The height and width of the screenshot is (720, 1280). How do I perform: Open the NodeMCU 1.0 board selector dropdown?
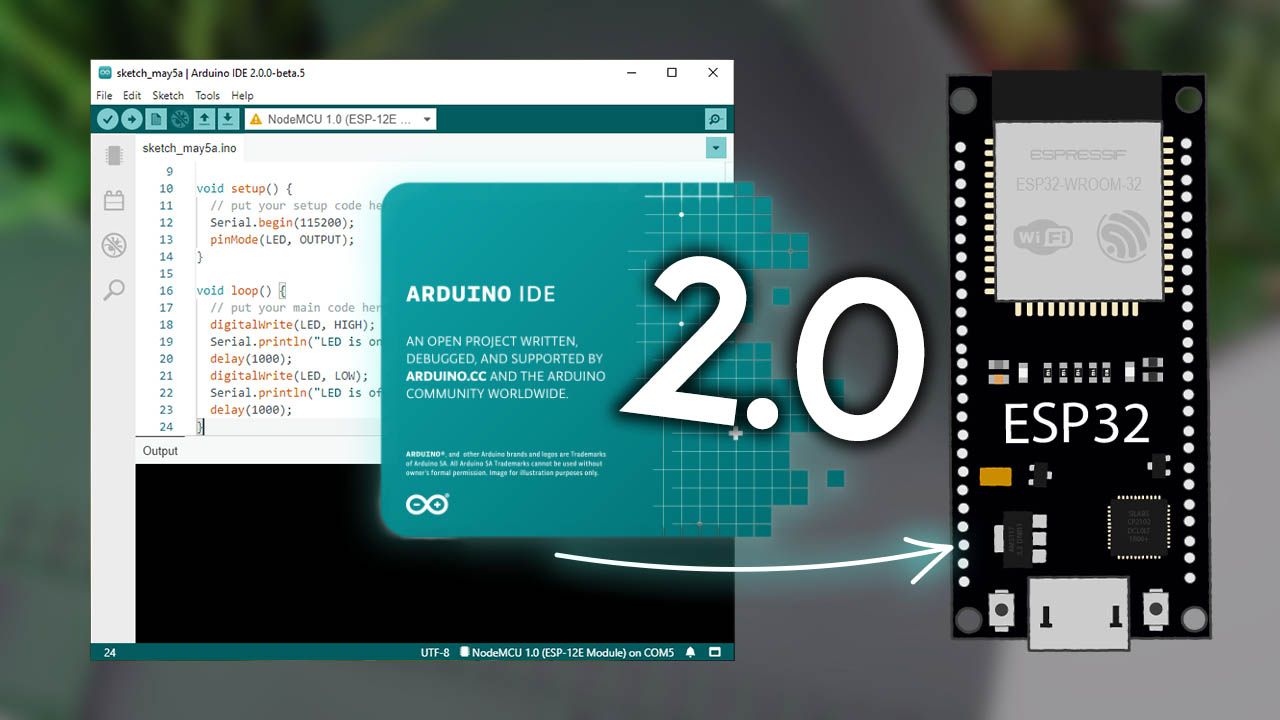click(340, 118)
